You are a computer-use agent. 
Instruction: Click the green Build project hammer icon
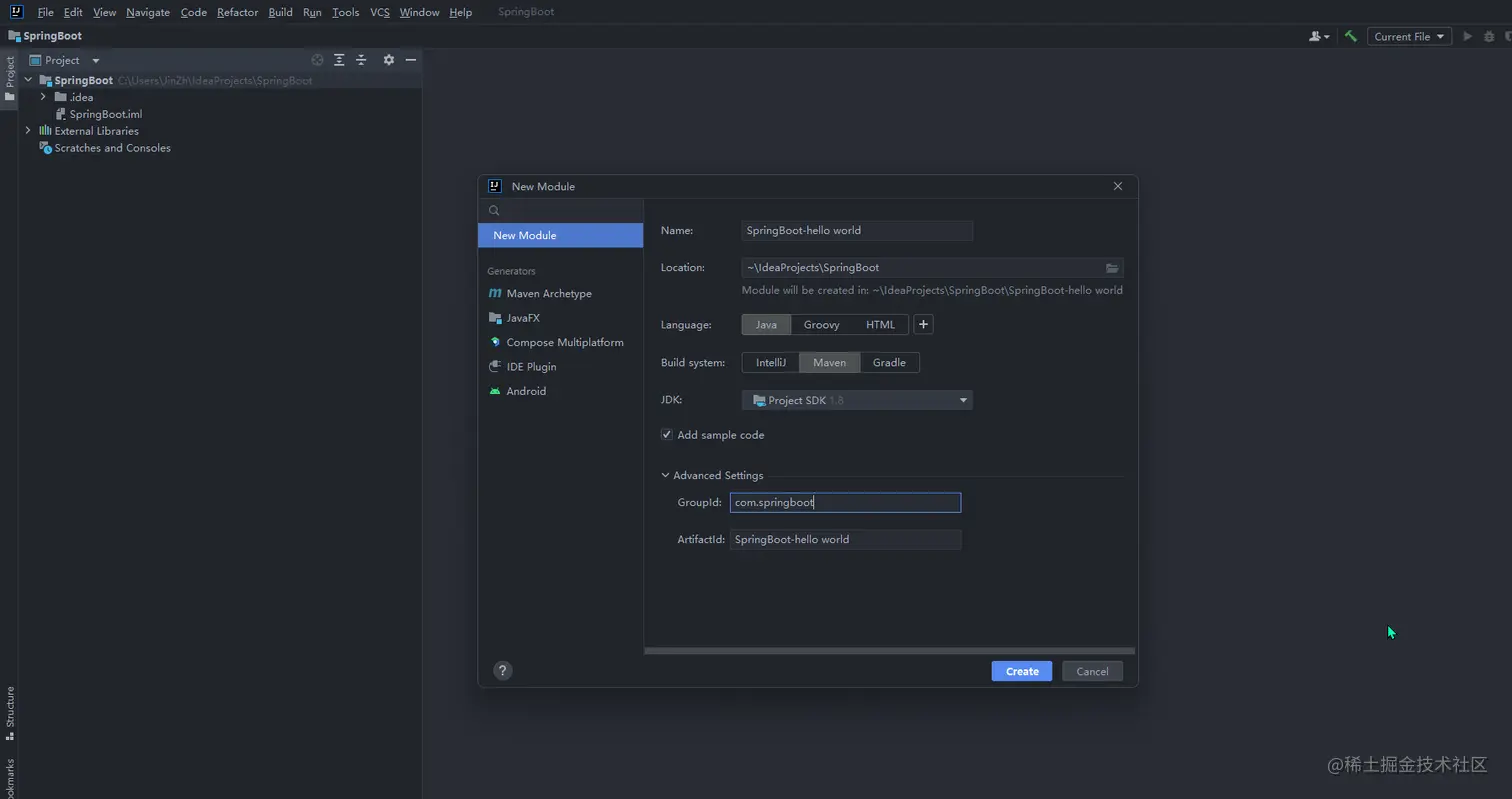tap(1351, 36)
